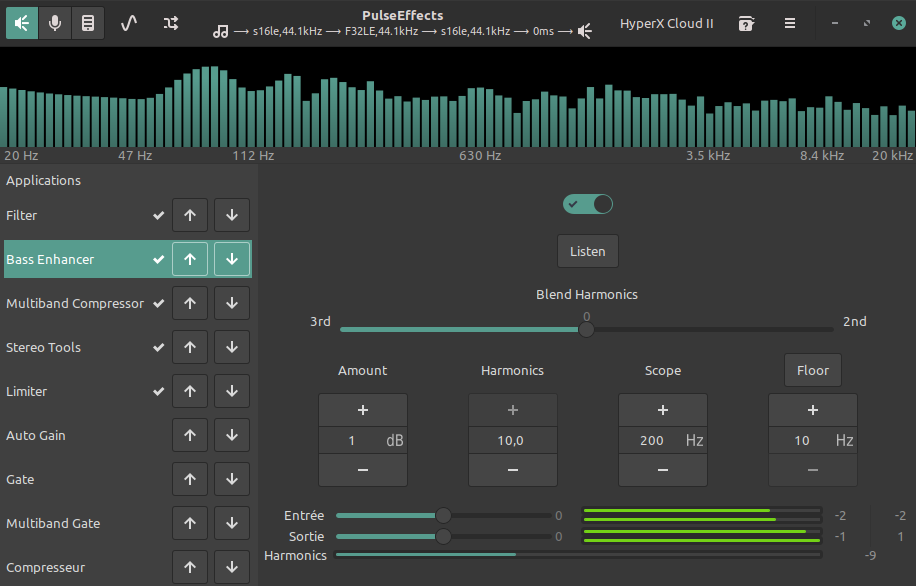
Task: Toggle the Listen button
Action: click(588, 251)
